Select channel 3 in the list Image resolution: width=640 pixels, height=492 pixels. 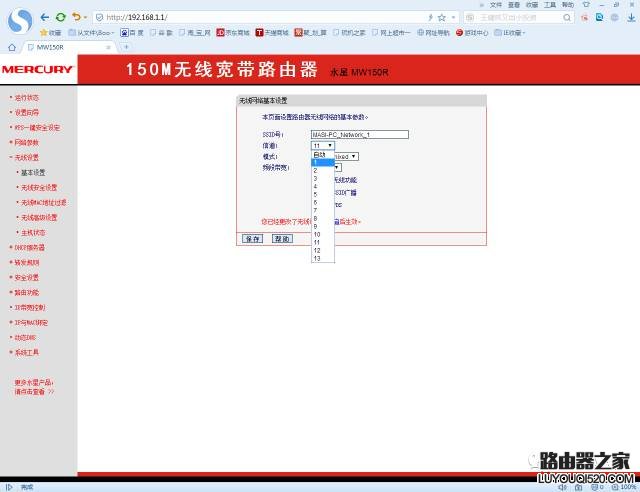[322, 178]
